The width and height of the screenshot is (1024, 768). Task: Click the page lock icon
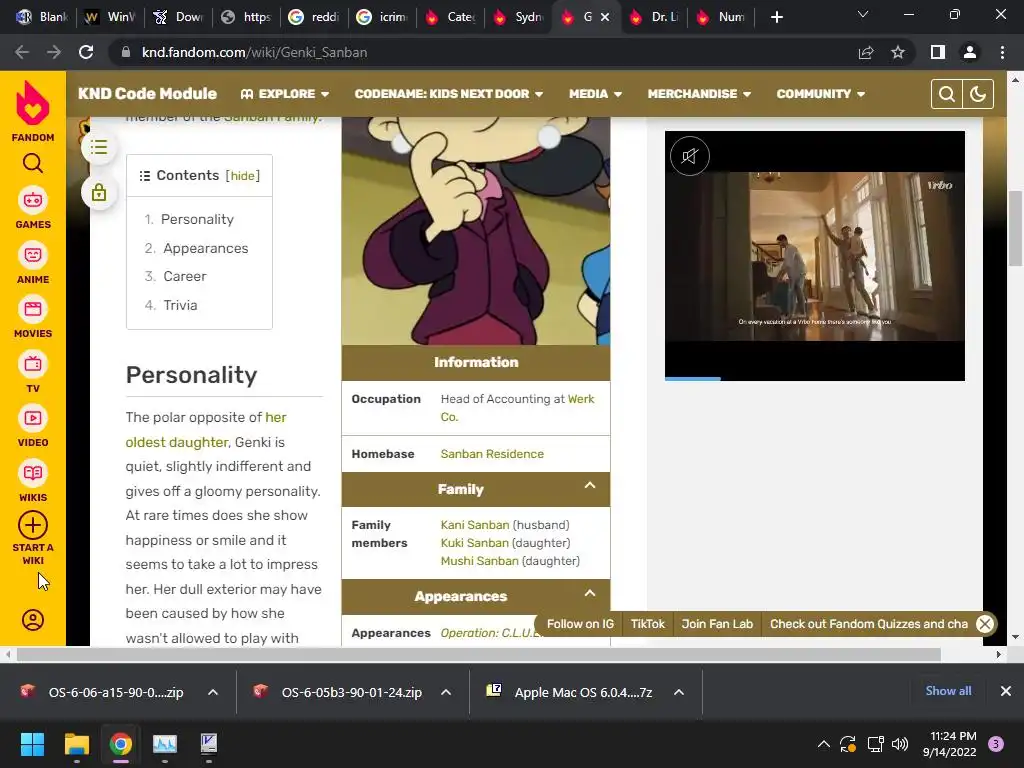coord(99,193)
